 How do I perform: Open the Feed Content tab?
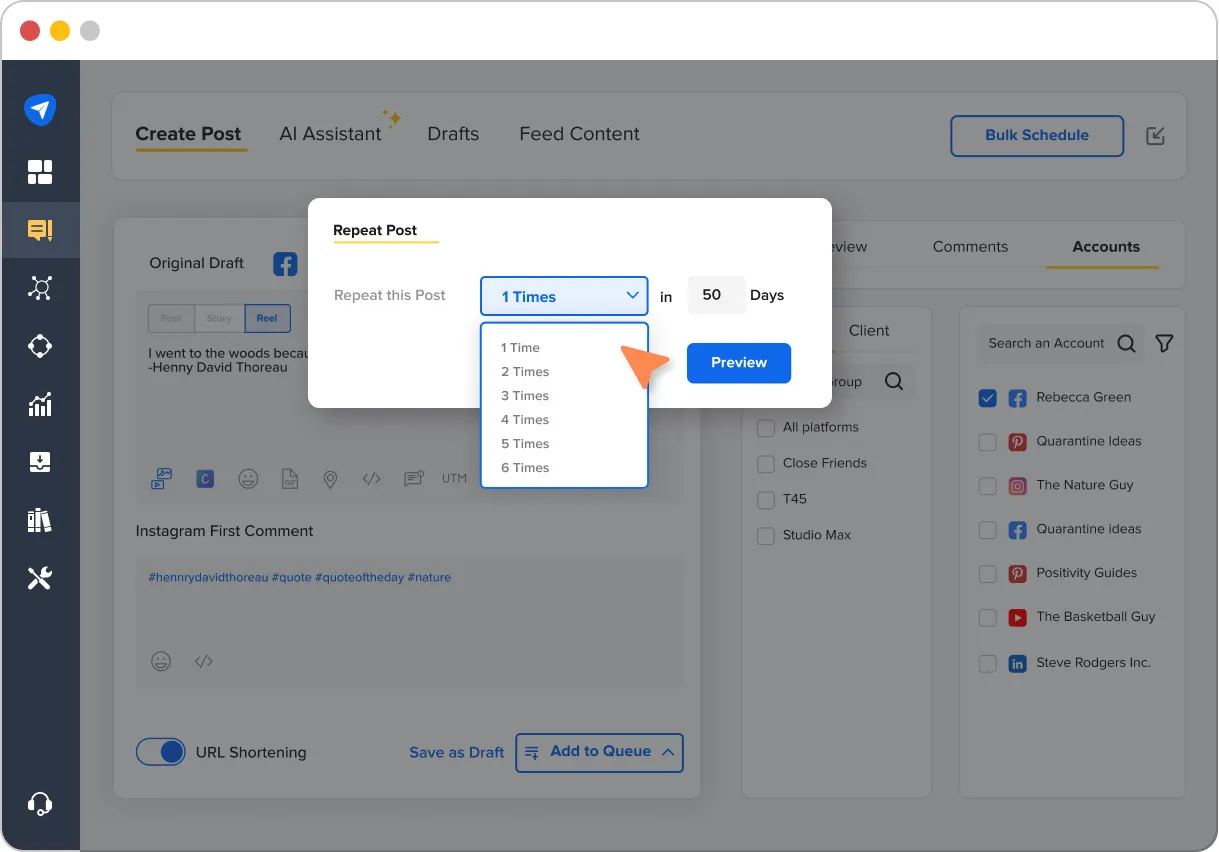tap(578, 133)
